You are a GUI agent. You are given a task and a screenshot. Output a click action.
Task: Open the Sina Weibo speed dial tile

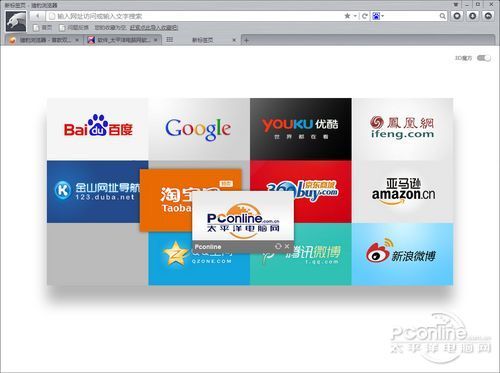[x=402, y=254]
